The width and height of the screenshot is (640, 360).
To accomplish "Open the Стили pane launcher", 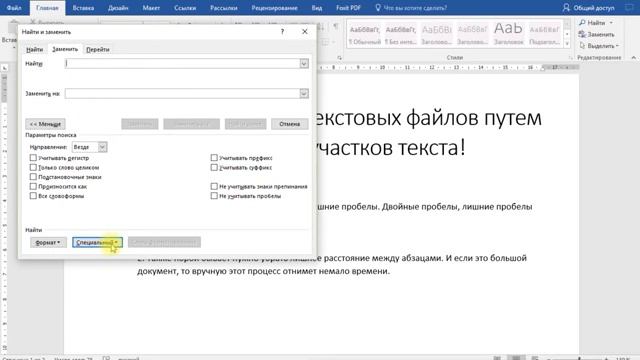I will 571,58.
